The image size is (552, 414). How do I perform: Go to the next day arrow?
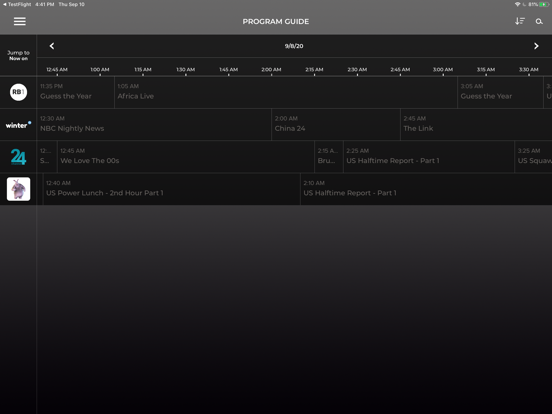(x=536, y=46)
